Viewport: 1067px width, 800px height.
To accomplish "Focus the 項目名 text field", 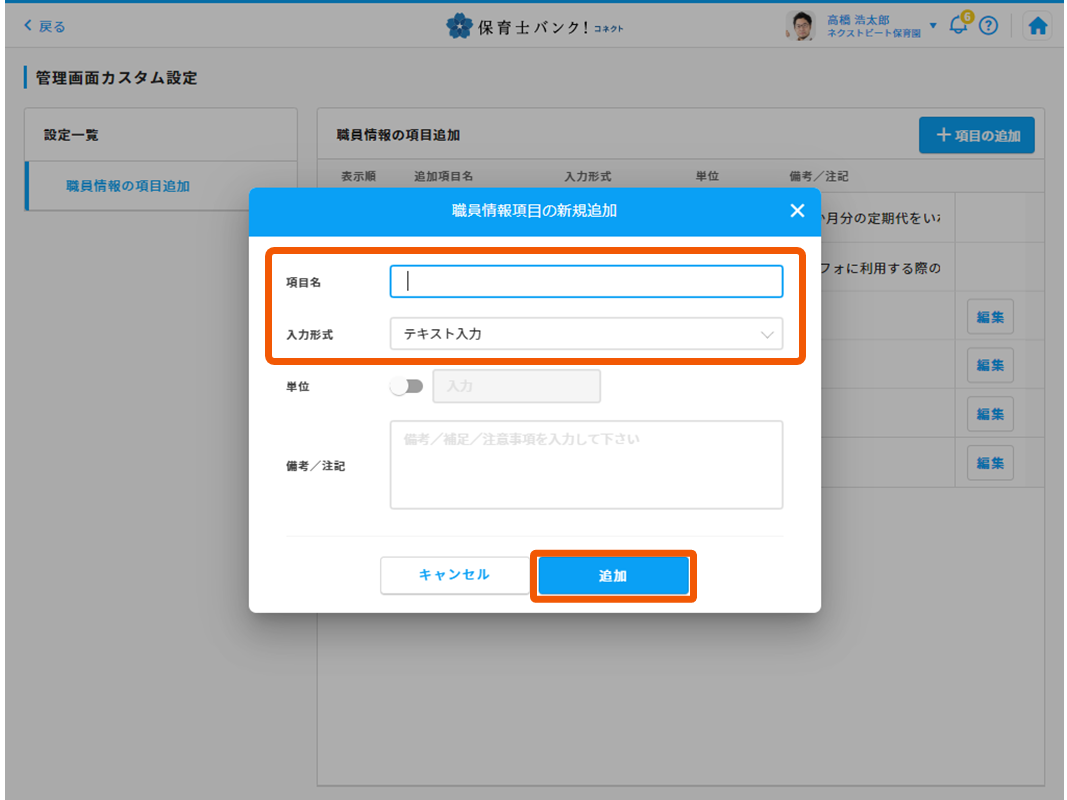I will click(586, 282).
